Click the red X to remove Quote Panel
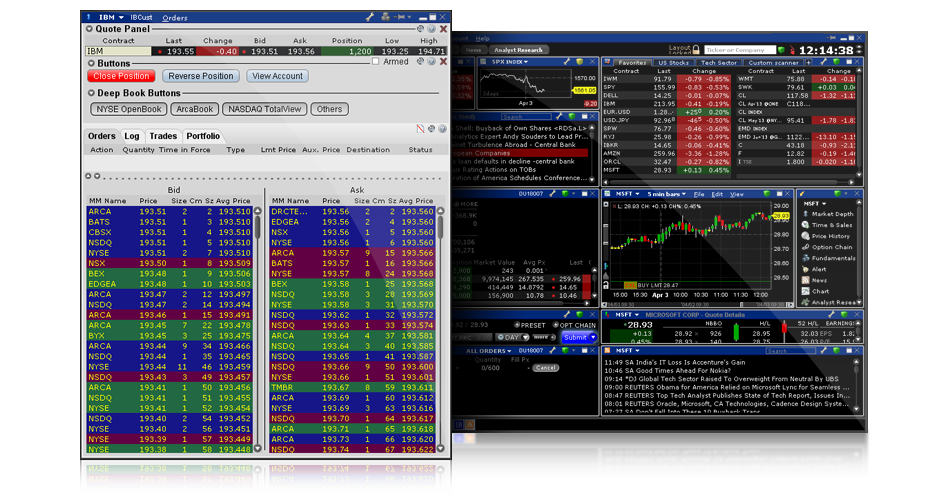Viewport: 948px width, 500px height. (443, 29)
